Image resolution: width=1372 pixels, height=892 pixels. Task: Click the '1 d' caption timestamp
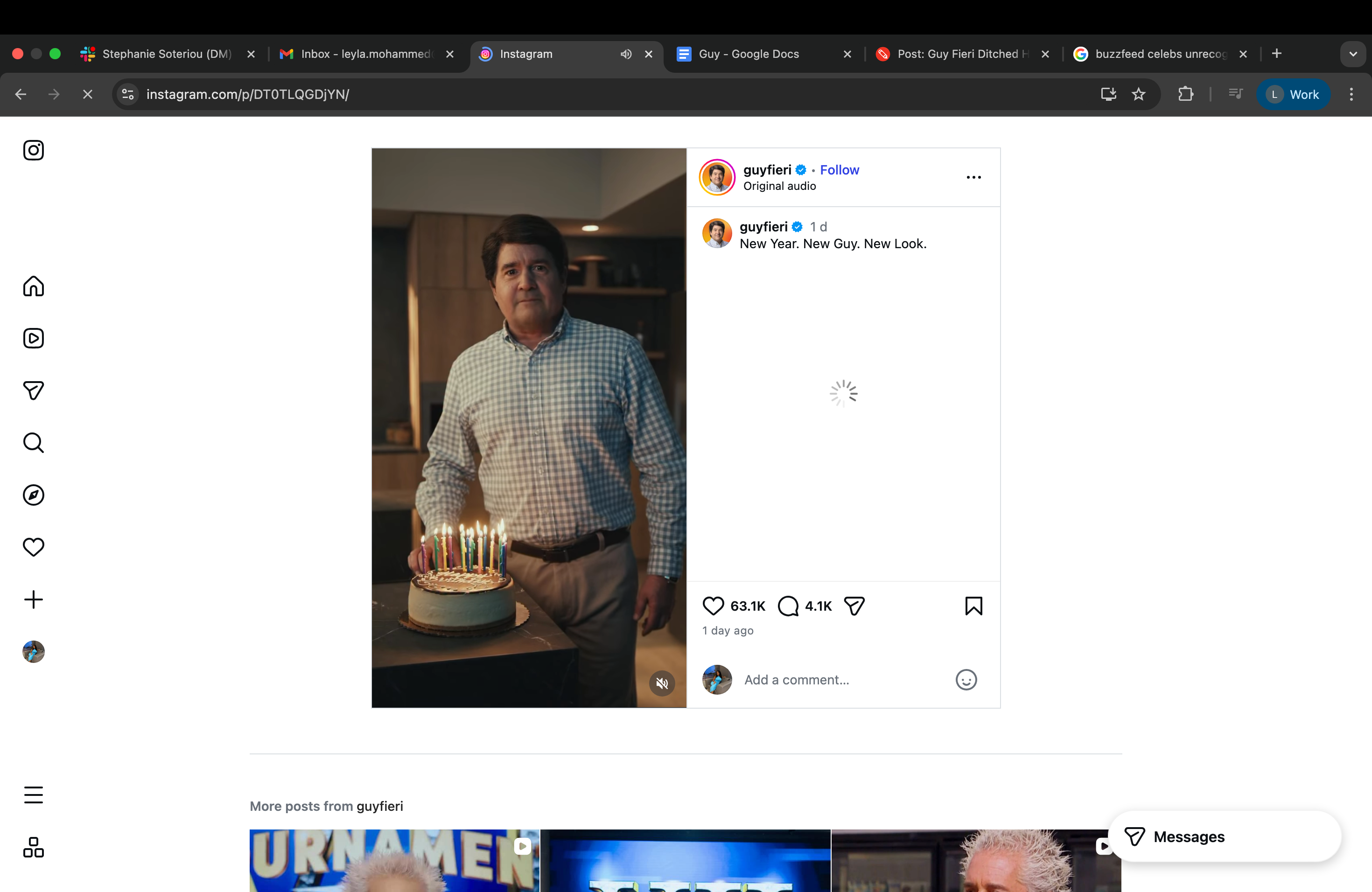tap(819, 227)
